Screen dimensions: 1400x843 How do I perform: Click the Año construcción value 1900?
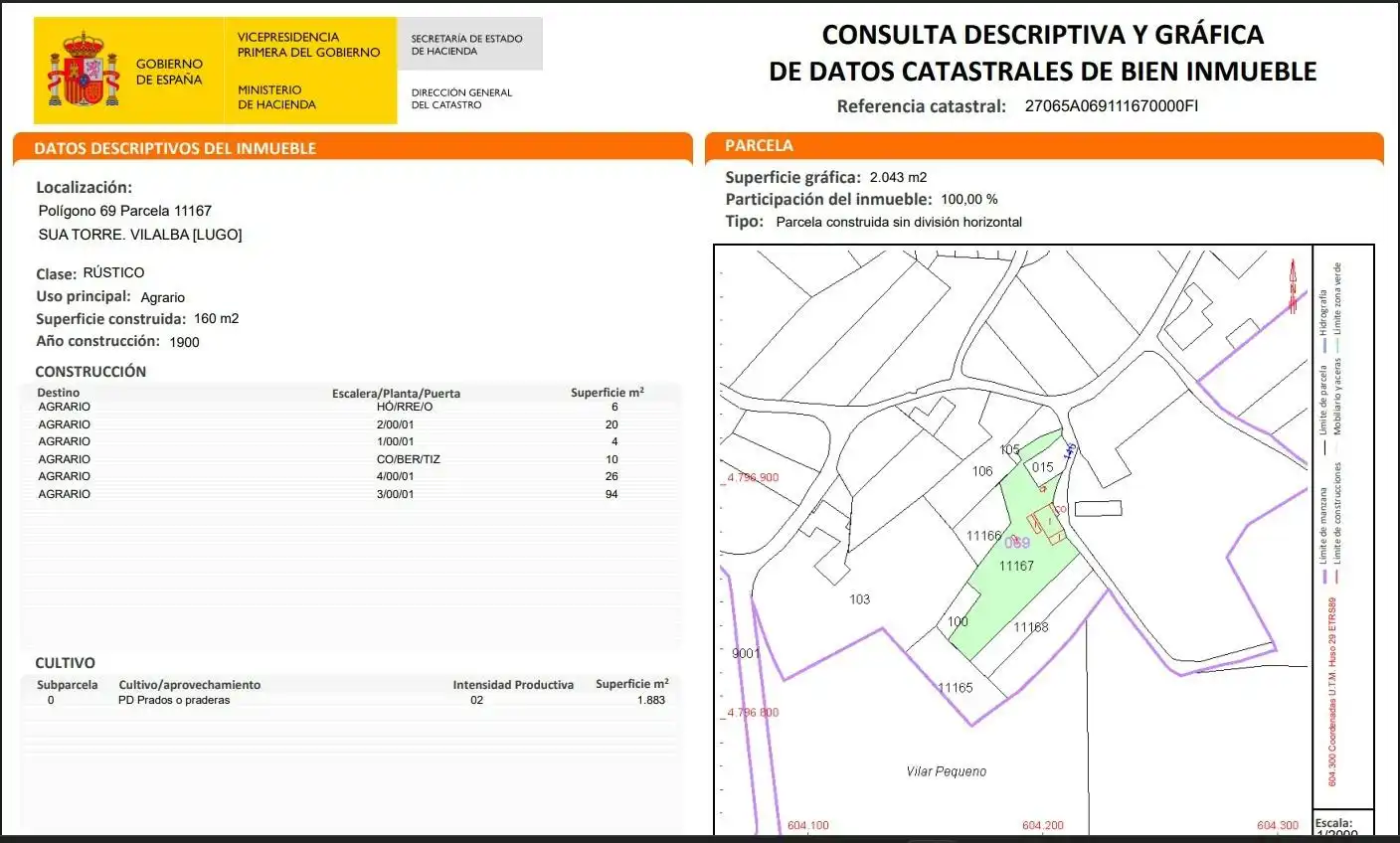click(x=184, y=342)
